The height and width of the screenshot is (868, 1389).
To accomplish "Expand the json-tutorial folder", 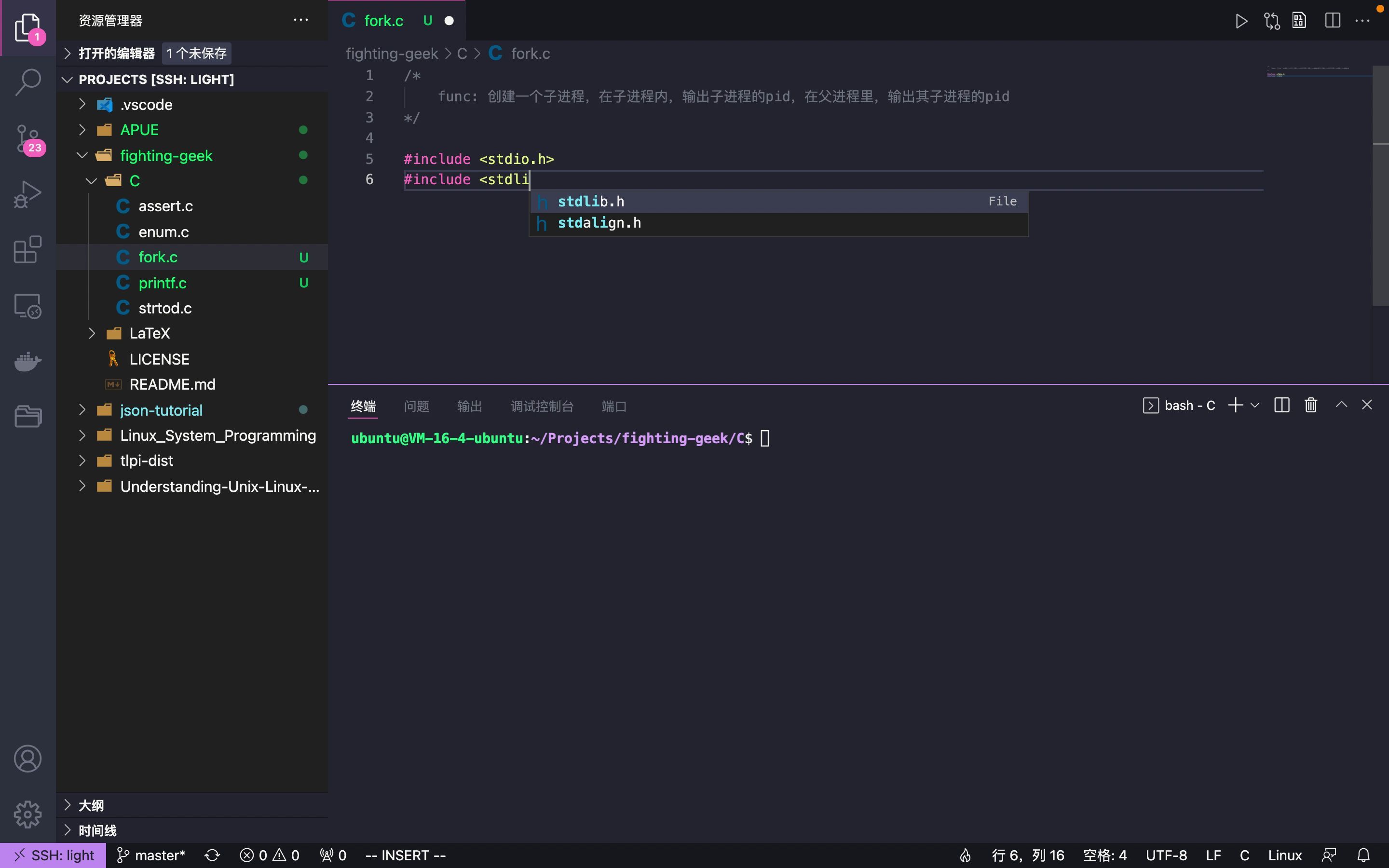I will (x=191, y=410).
